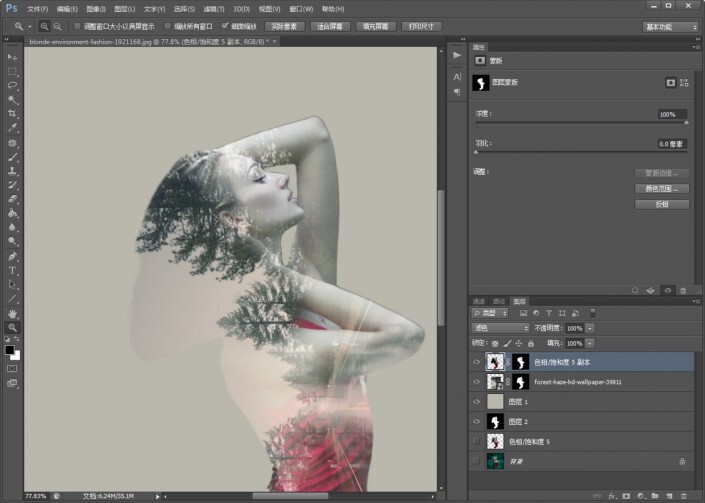Toggle the 细微缩放 checkbox
Image resolution: width=705 pixels, height=503 pixels.
click(225, 26)
